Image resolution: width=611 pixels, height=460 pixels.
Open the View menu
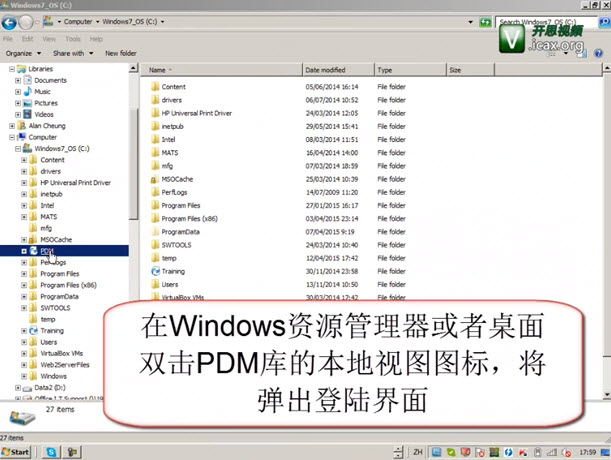tap(49, 39)
